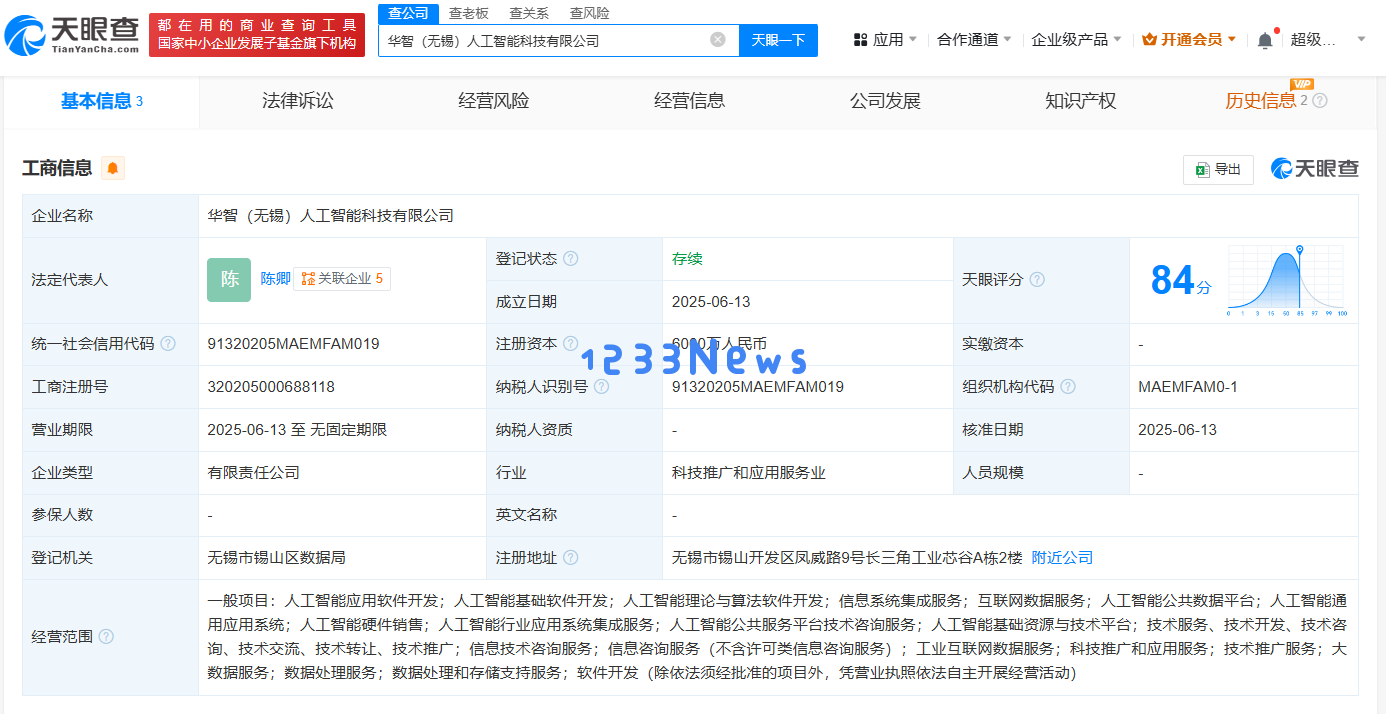This screenshot has height=714, width=1386.
Task: Click the 科技推广和应用服务业 industry value
Action: tap(749, 473)
